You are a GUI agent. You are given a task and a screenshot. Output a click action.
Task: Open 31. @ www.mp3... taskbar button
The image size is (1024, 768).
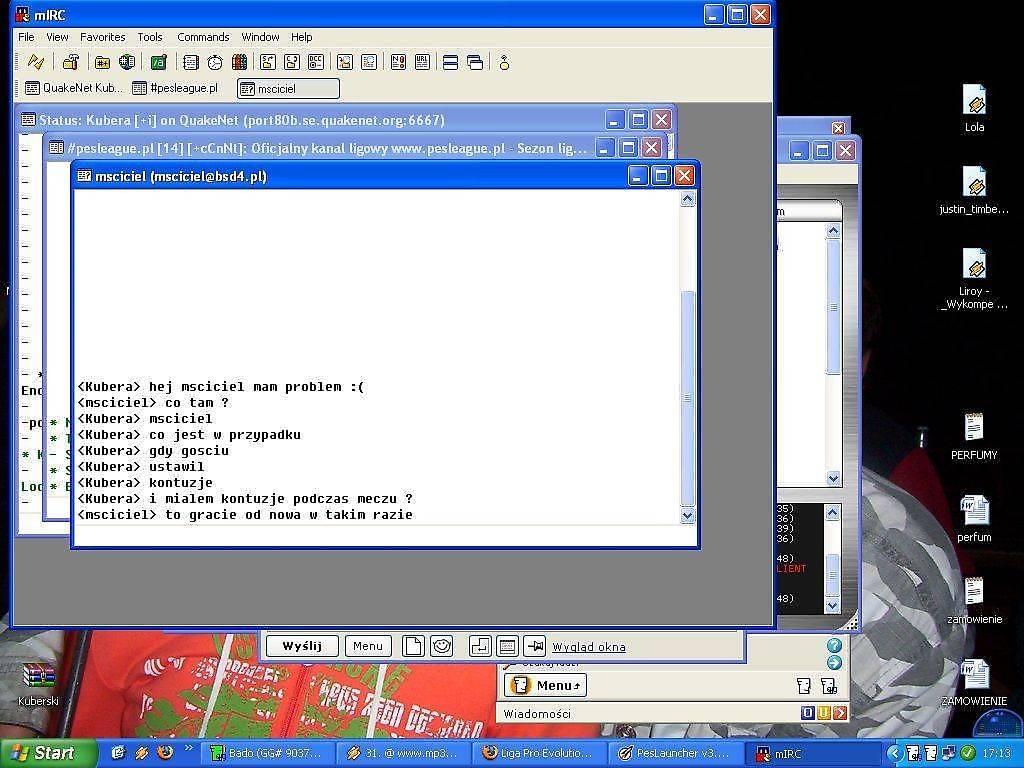[x=404, y=753]
